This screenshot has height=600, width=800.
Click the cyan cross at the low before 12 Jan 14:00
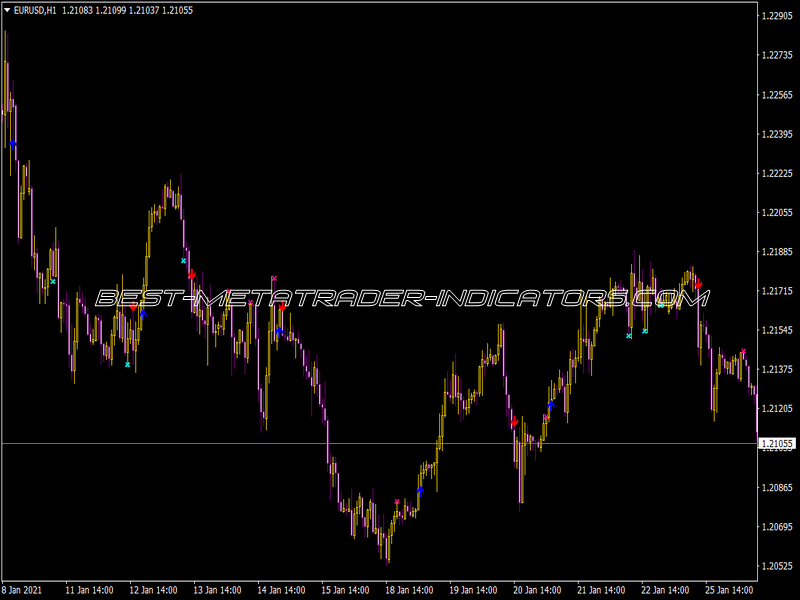(x=128, y=365)
